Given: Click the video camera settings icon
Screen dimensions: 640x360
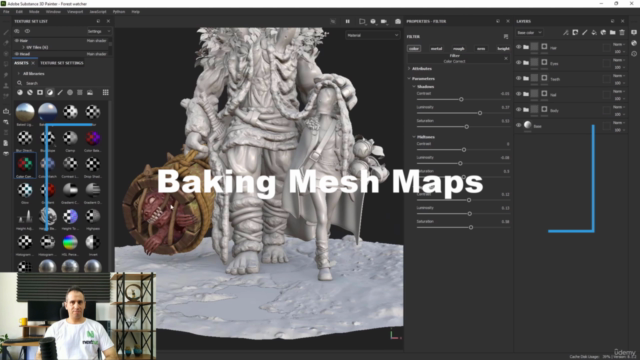Looking at the screenshot, I should 384,21.
